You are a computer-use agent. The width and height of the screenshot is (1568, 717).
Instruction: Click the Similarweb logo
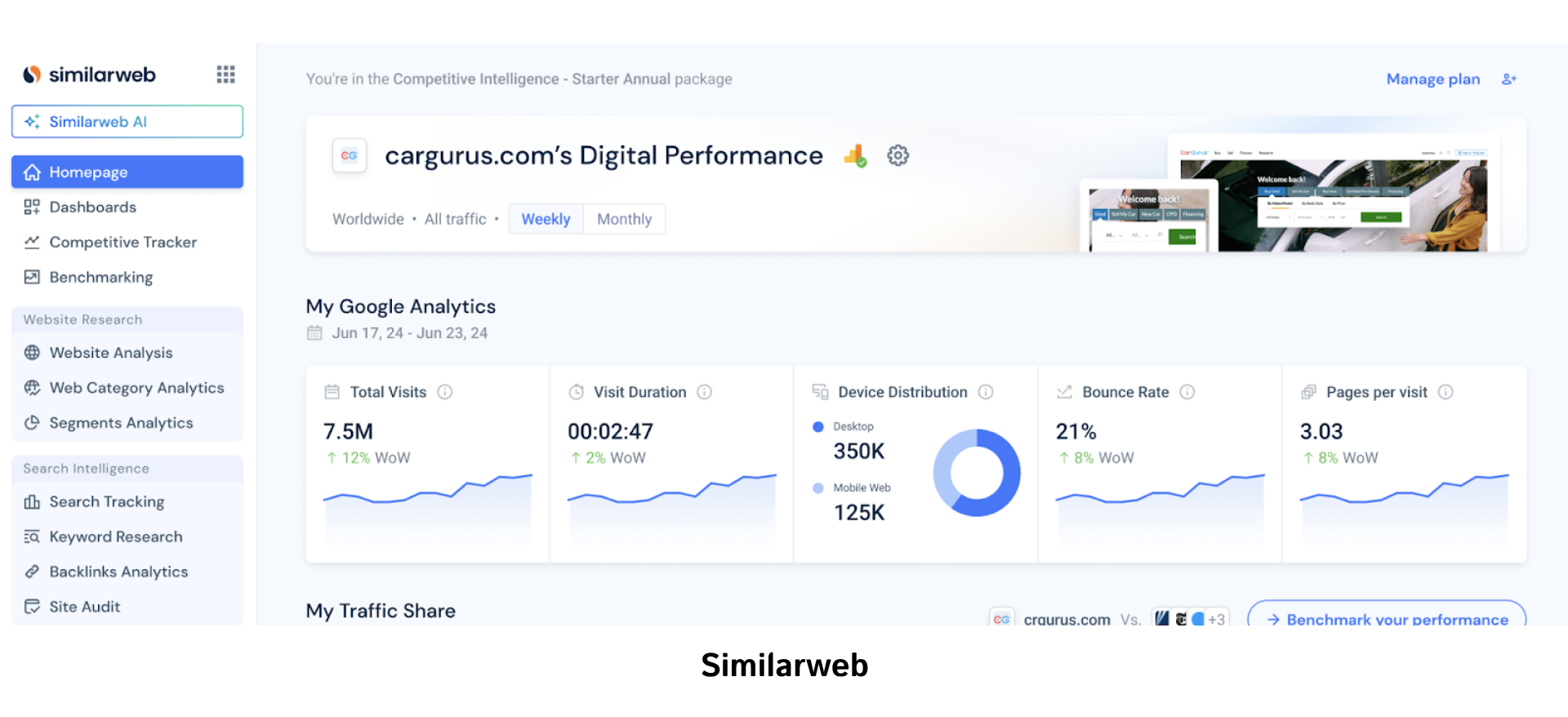point(89,74)
